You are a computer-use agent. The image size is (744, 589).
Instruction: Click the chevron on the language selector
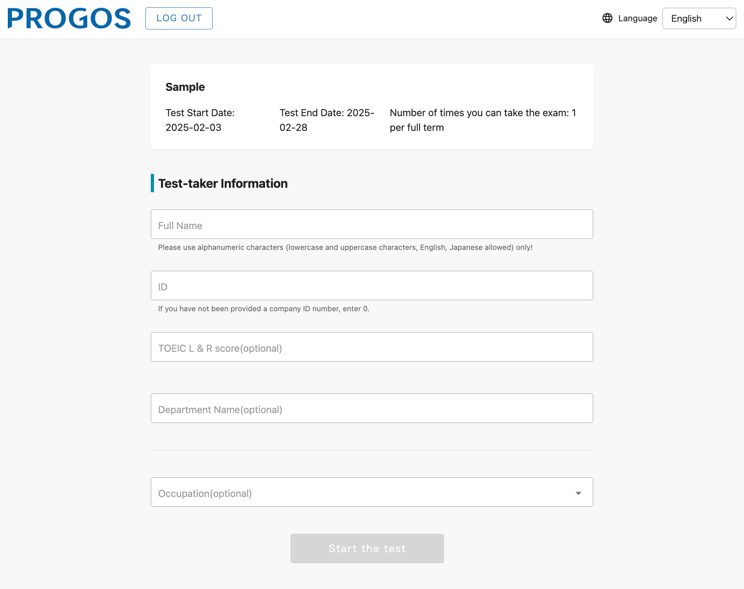(729, 19)
